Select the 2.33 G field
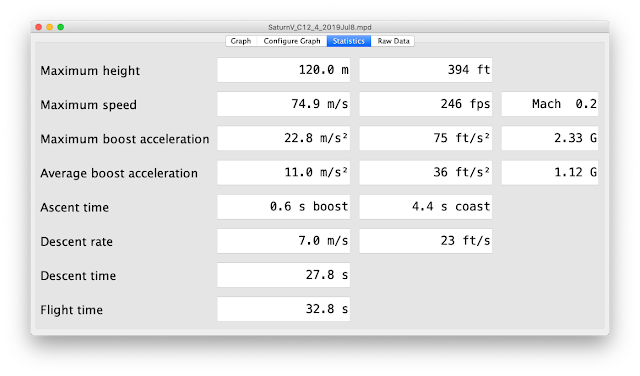Screen dimensions: 640x376 click(x=550, y=138)
